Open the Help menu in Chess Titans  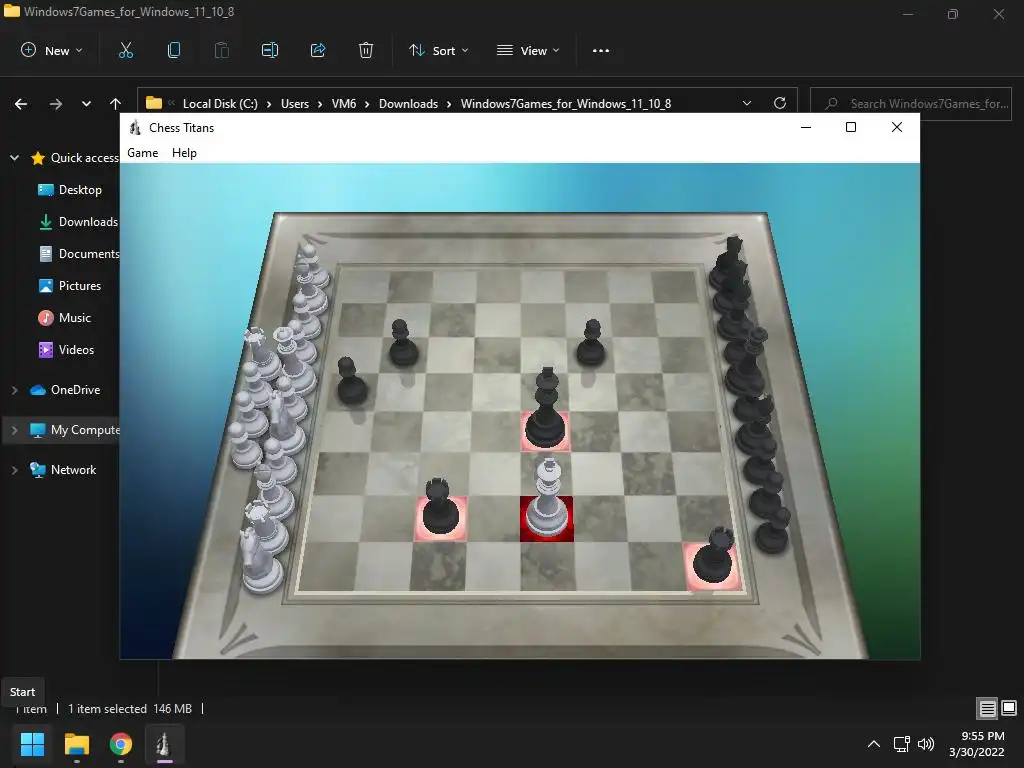[x=184, y=153]
